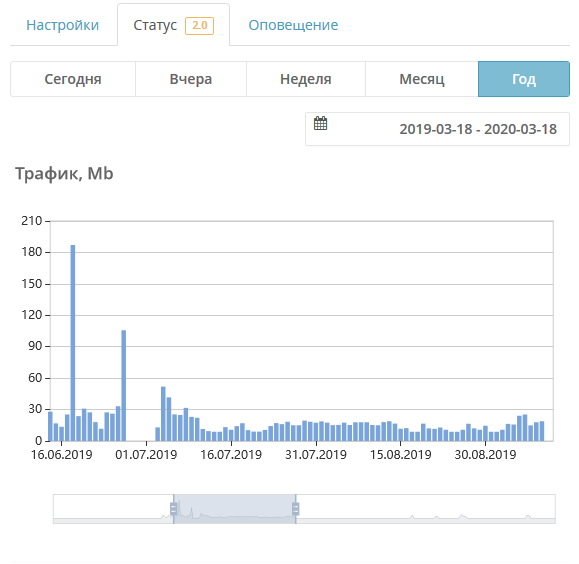Select the Неделя period
The height and width of the screenshot is (564, 579).
[x=306, y=79]
